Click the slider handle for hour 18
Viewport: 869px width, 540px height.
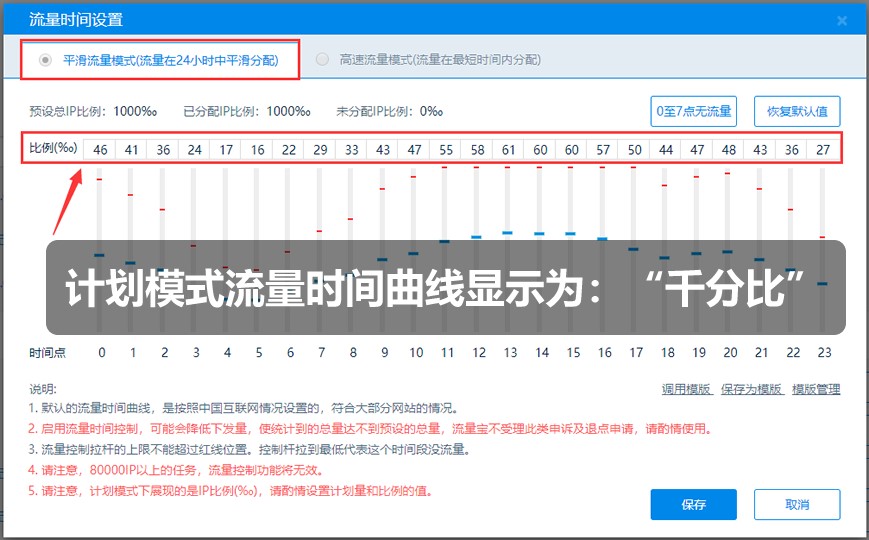tap(664, 258)
